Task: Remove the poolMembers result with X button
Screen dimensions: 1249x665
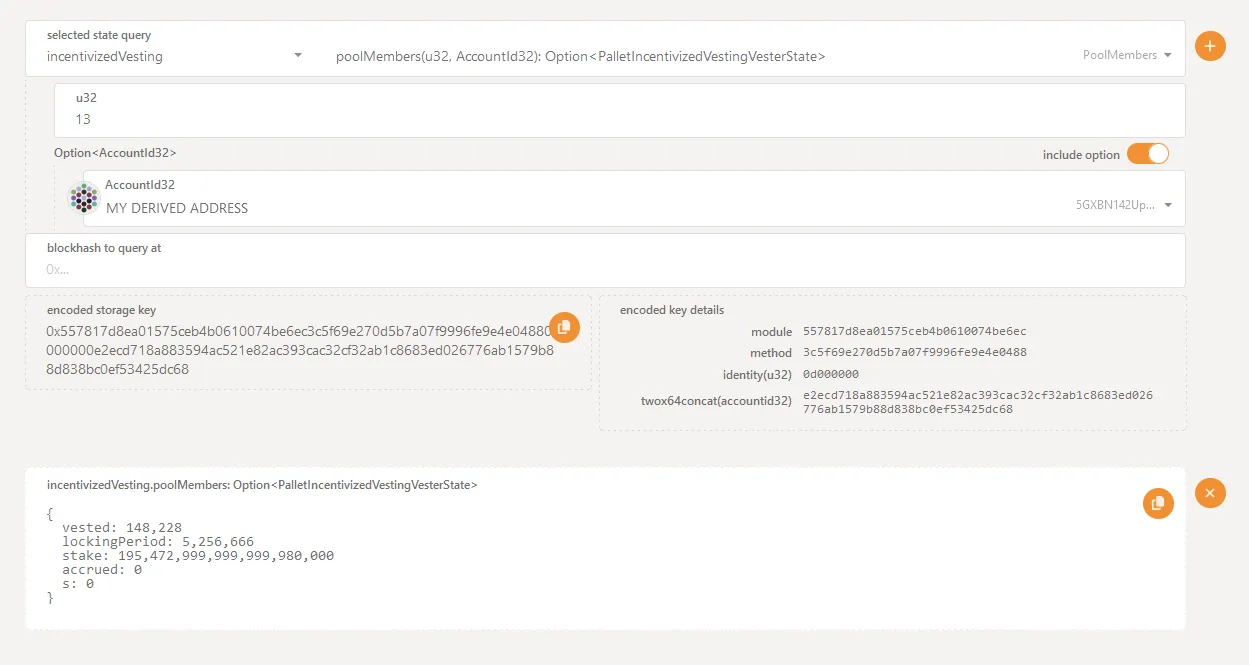Action: click(x=1210, y=492)
